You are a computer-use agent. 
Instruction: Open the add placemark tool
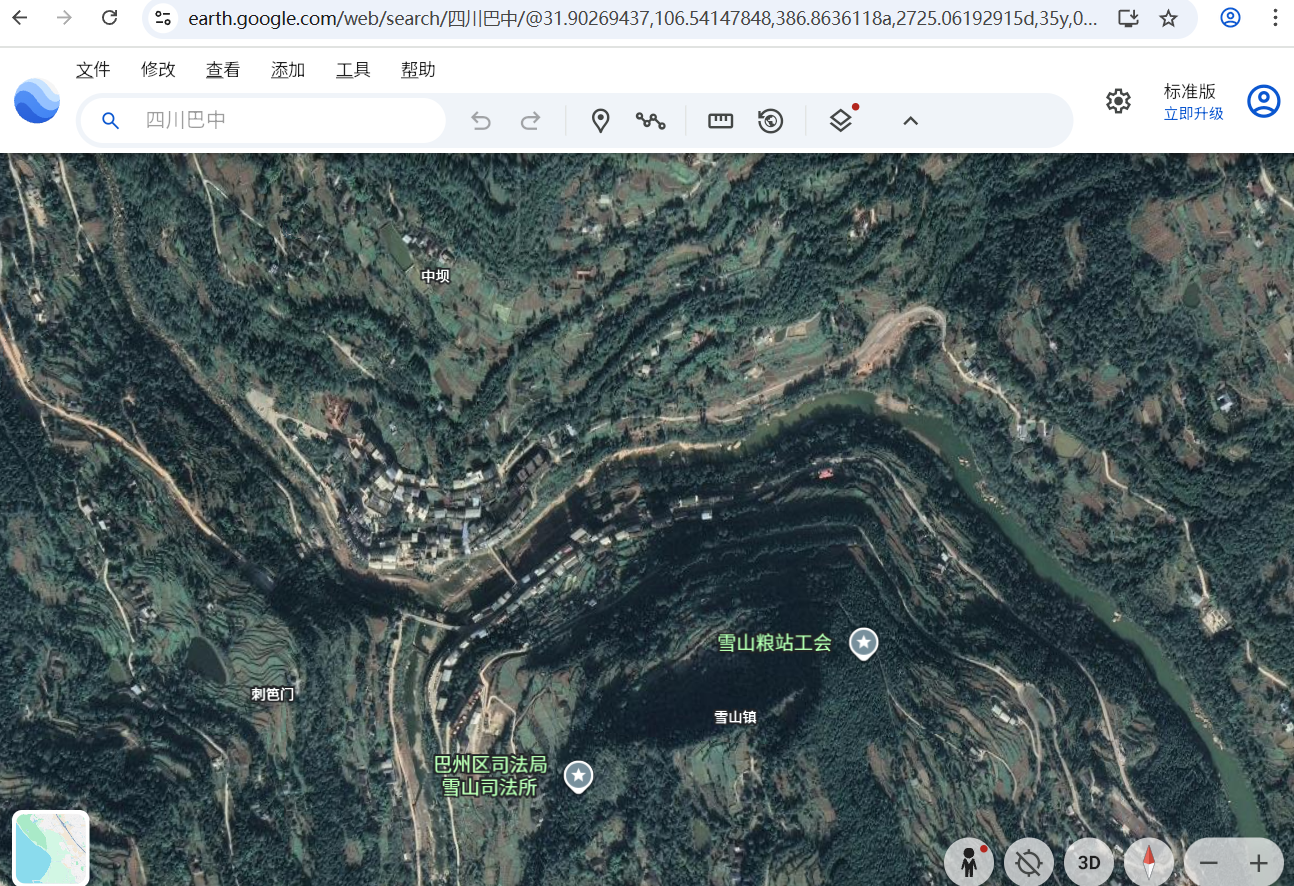(x=600, y=120)
